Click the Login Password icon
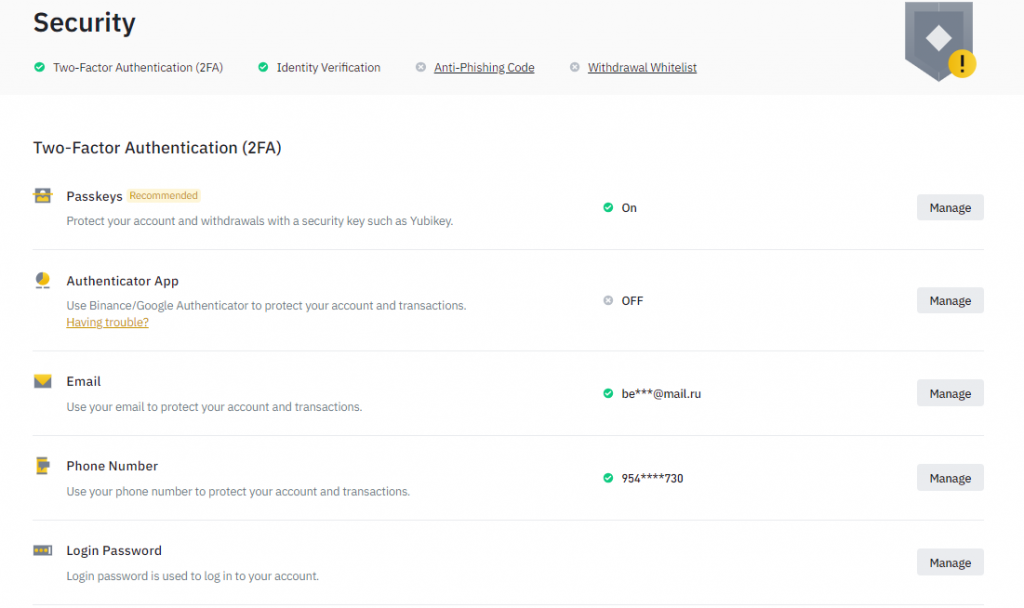The height and width of the screenshot is (608, 1024). coord(42,550)
